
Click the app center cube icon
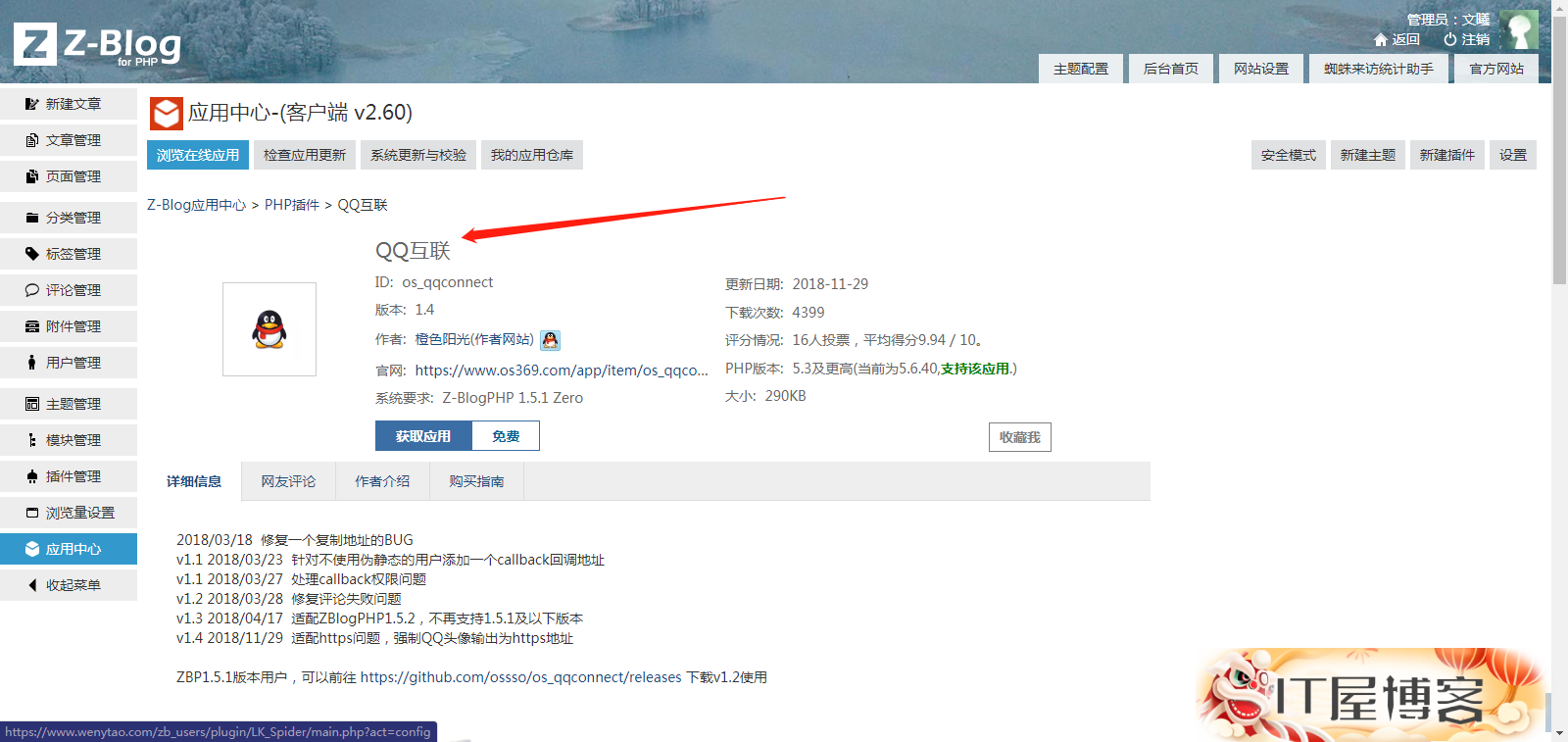(32, 549)
